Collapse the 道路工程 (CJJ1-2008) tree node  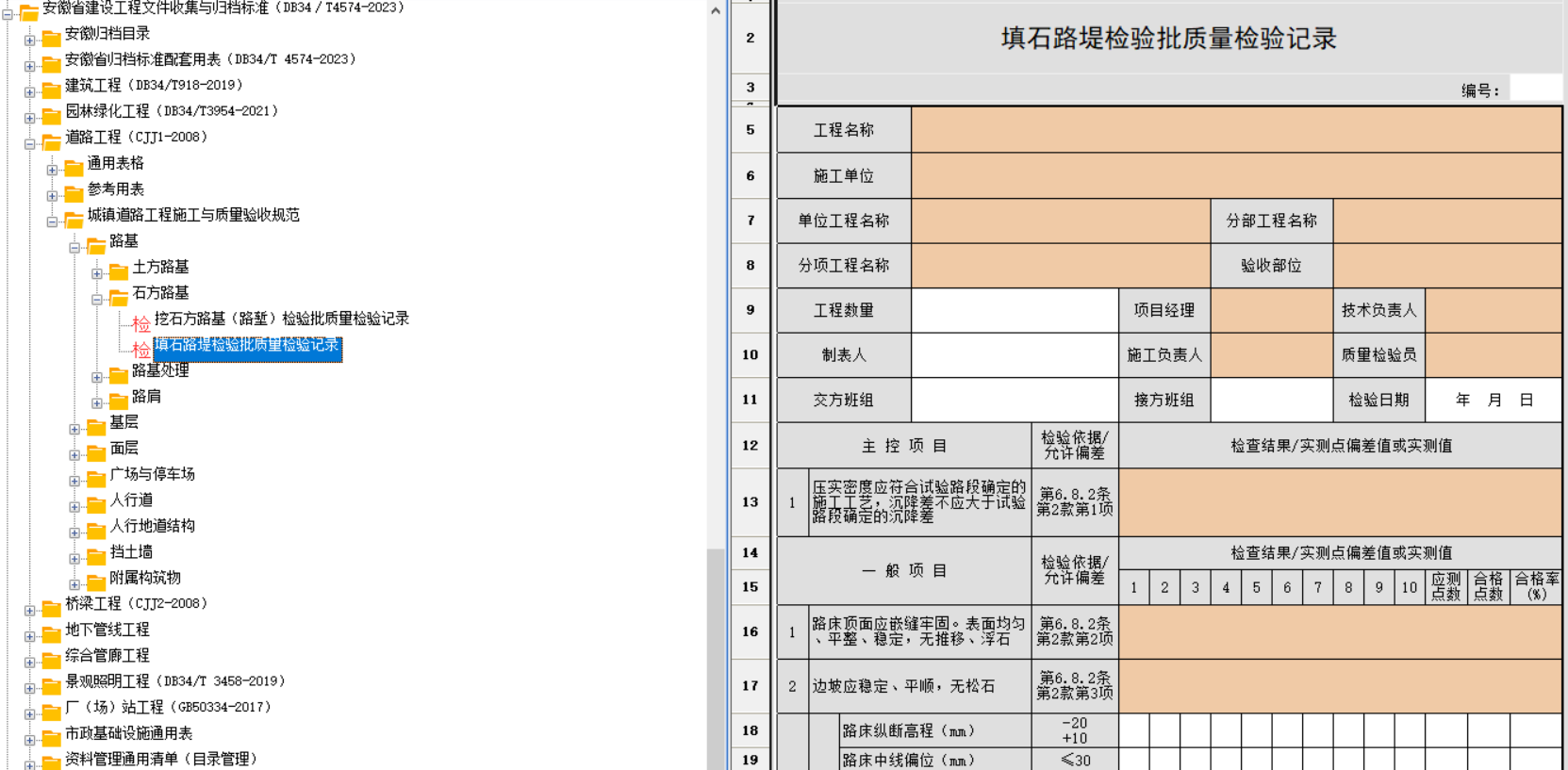tap(29, 144)
